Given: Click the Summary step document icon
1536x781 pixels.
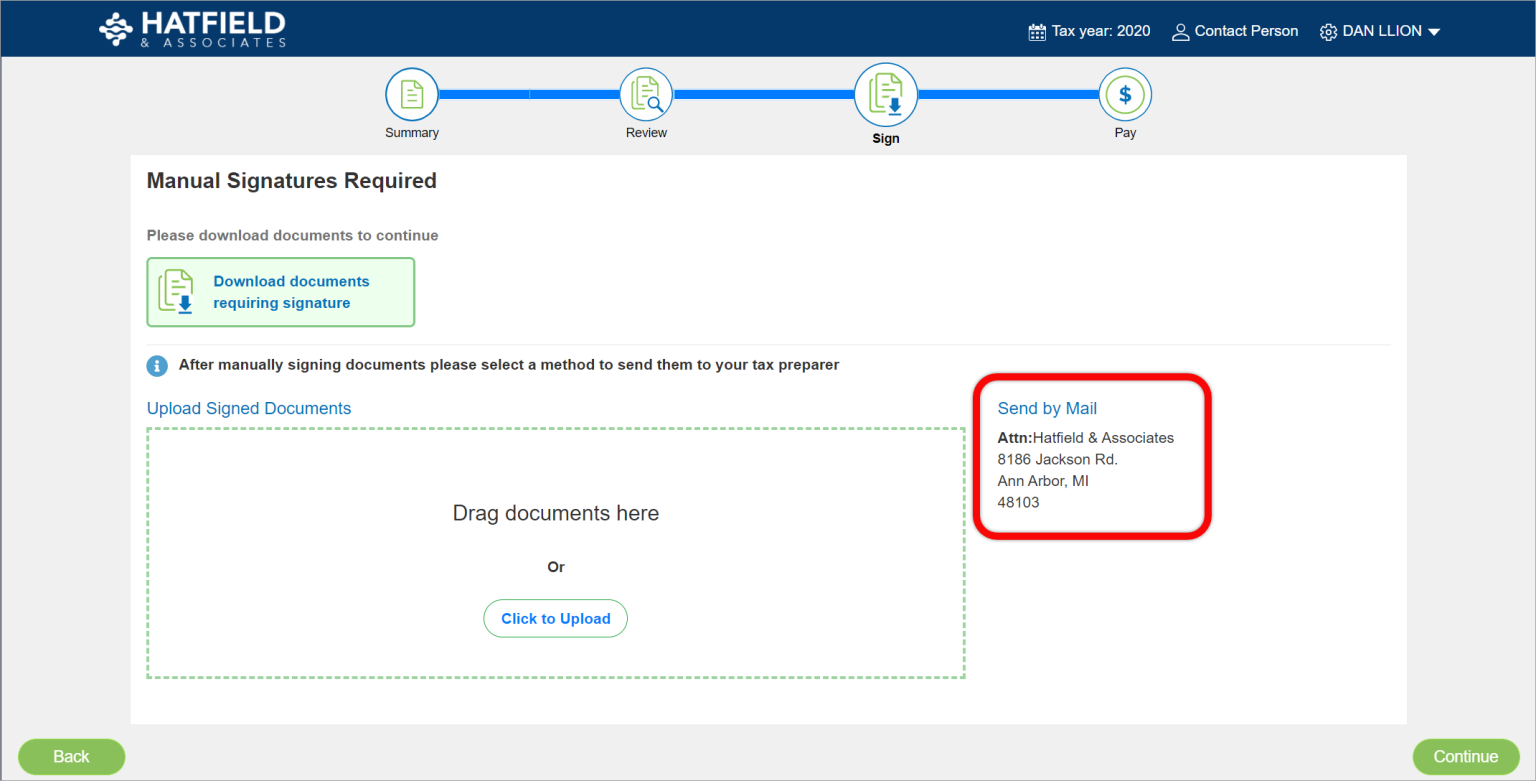Looking at the screenshot, I should click(412, 93).
